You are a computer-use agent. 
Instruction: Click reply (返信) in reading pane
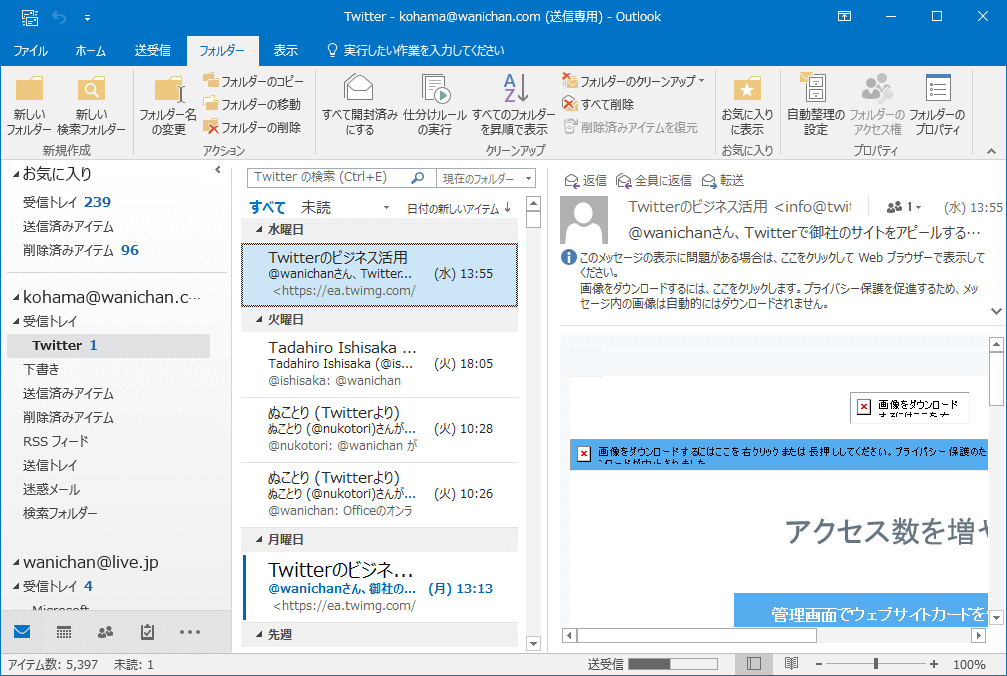pos(585,181)
